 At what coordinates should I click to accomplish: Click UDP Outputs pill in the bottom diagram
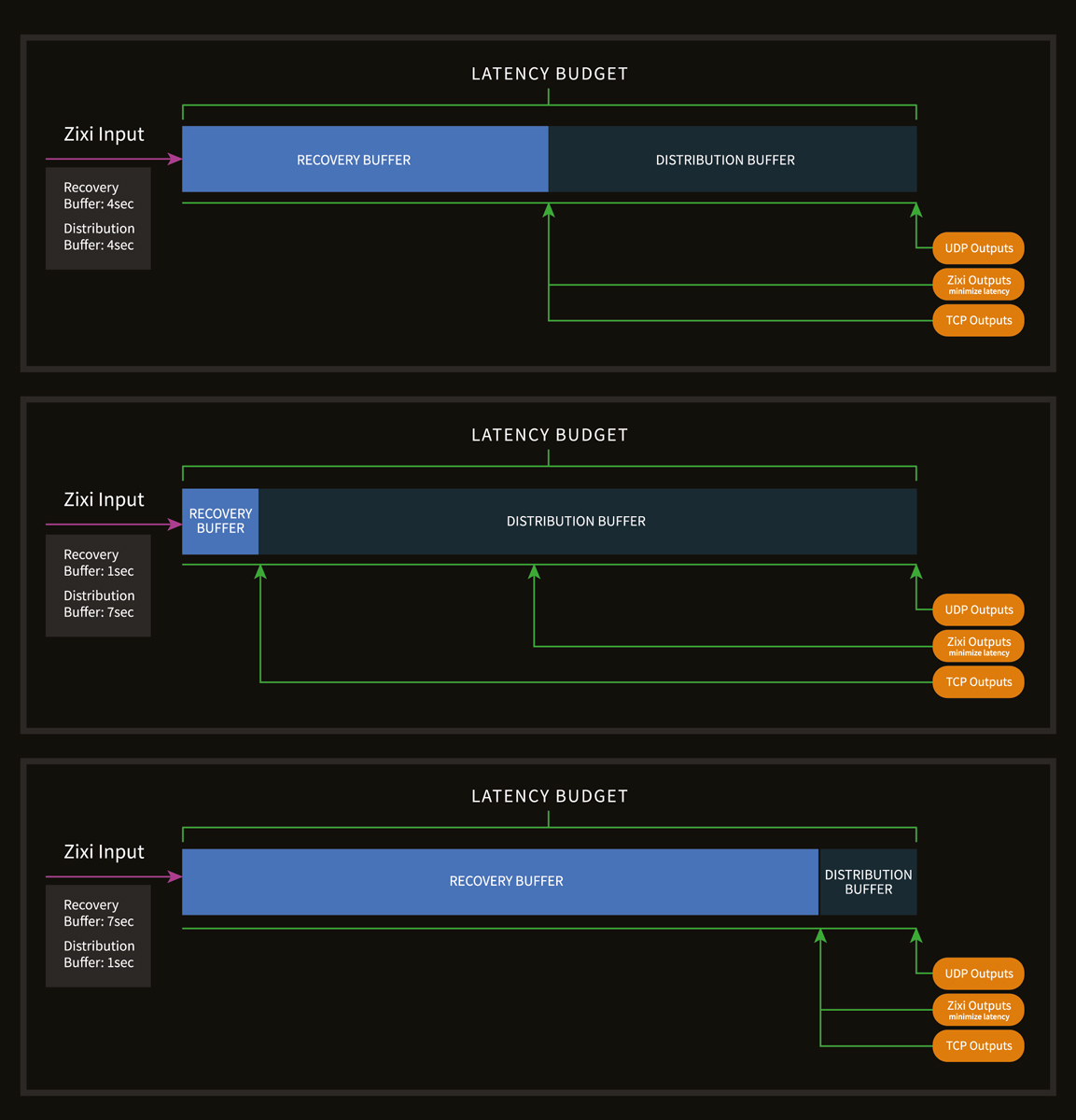(x=978, y=973)
